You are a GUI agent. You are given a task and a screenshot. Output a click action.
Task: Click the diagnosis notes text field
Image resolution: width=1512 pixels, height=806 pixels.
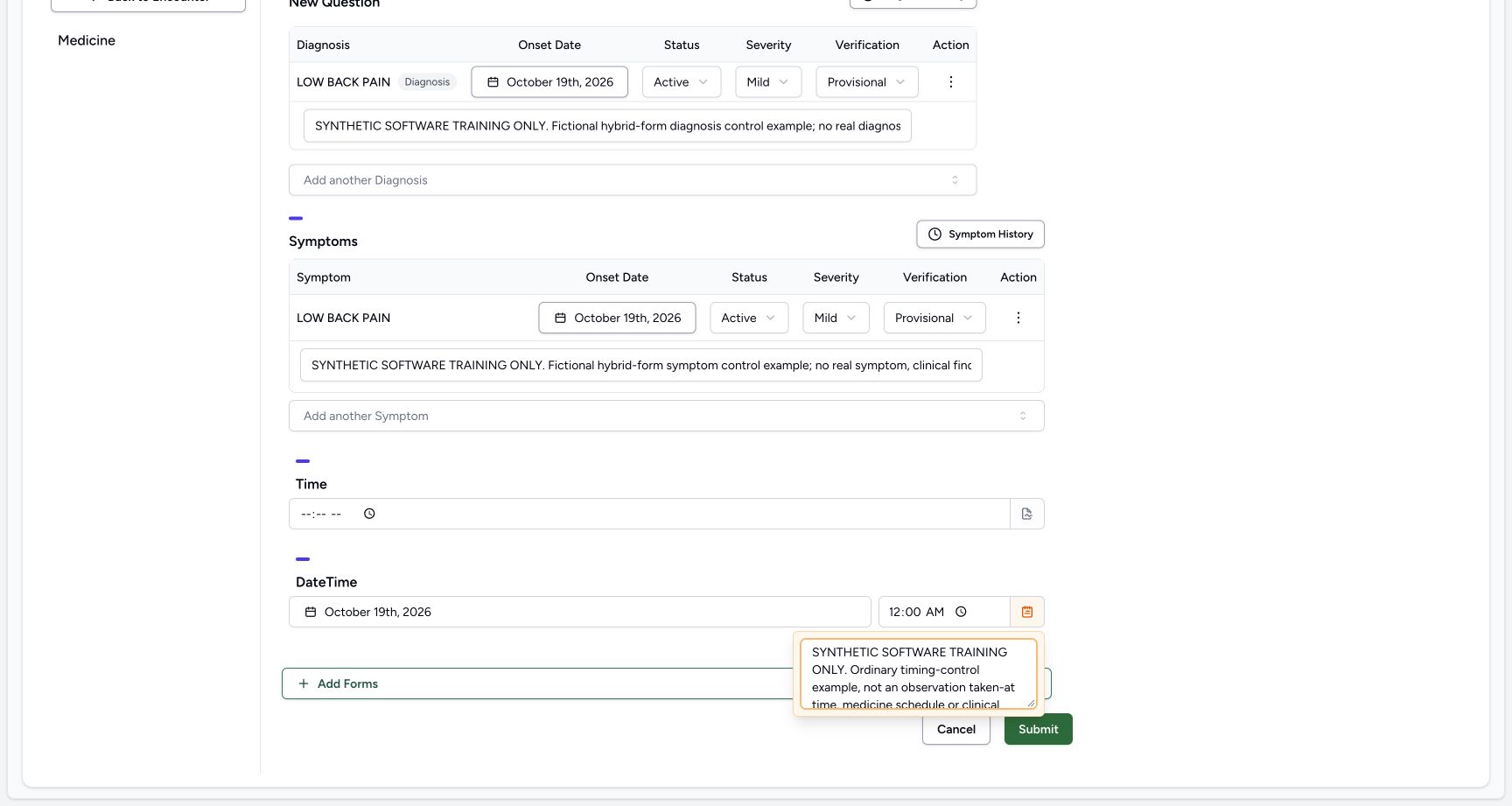pyautogui.click(x=607, y=126)
